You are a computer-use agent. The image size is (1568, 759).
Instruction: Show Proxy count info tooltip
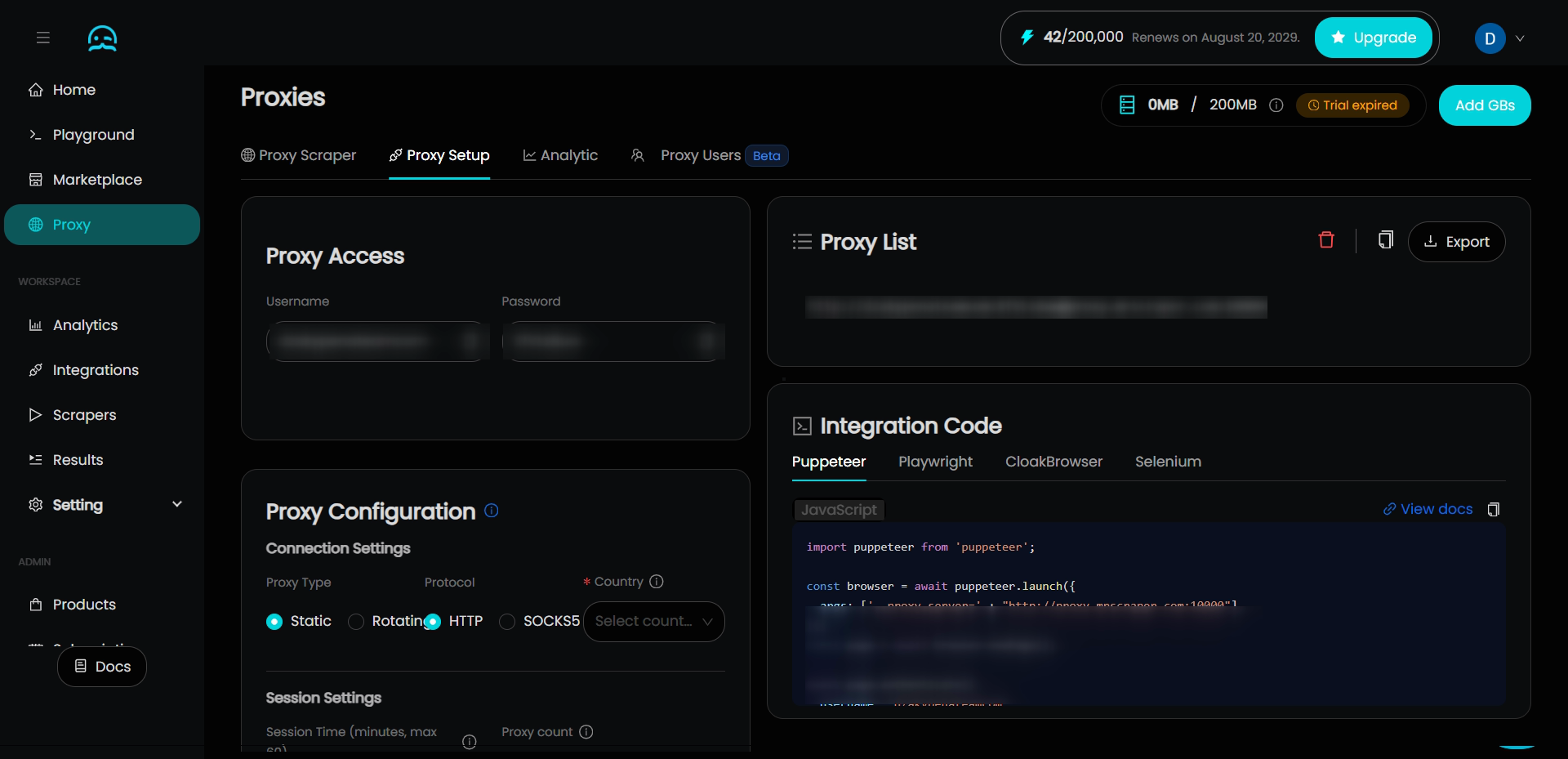pos(586,732)
